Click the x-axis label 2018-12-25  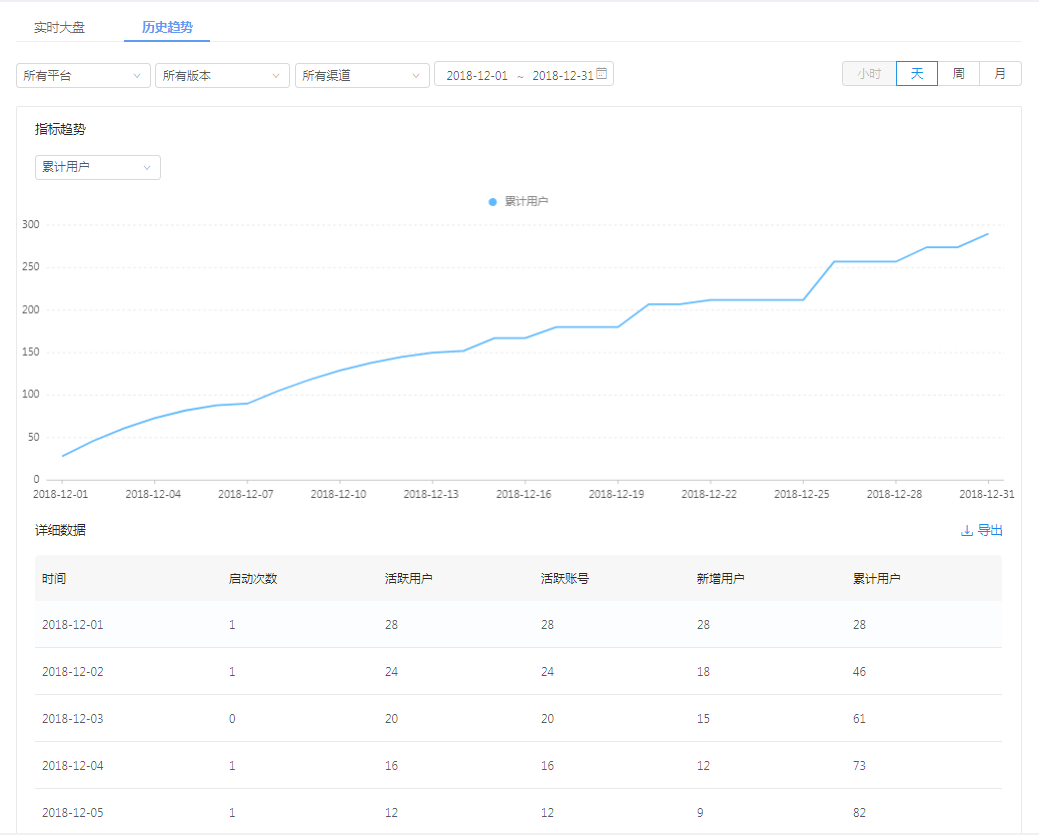[802, 494]
